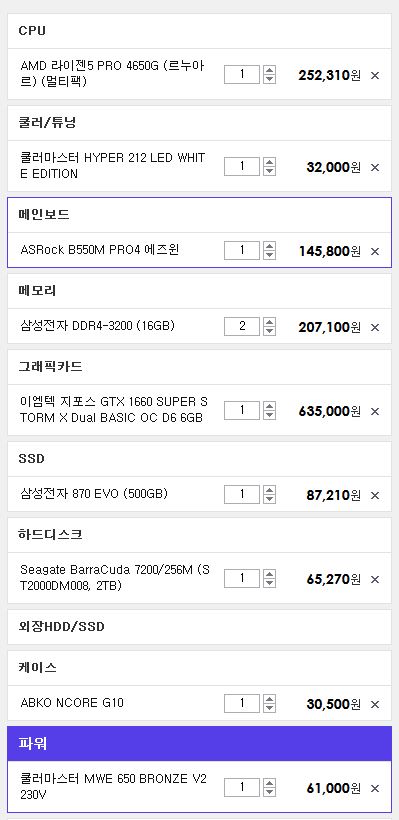Remove the ABKO NCORE G10 case
Viewport: 399px width, 820px height.
pyautogui.click(x=374, y=704)
